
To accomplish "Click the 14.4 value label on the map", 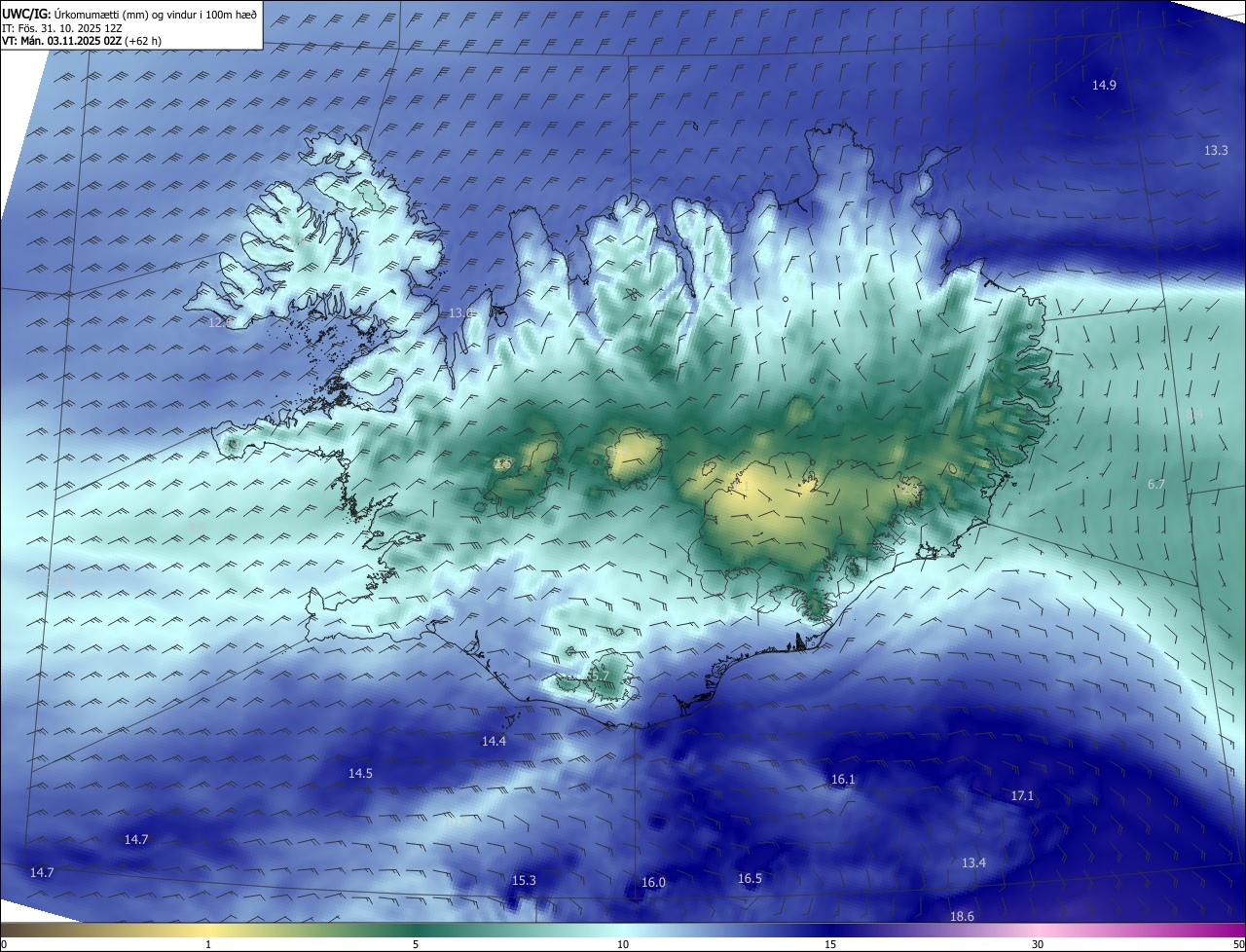I will click(x=494, y=742).
